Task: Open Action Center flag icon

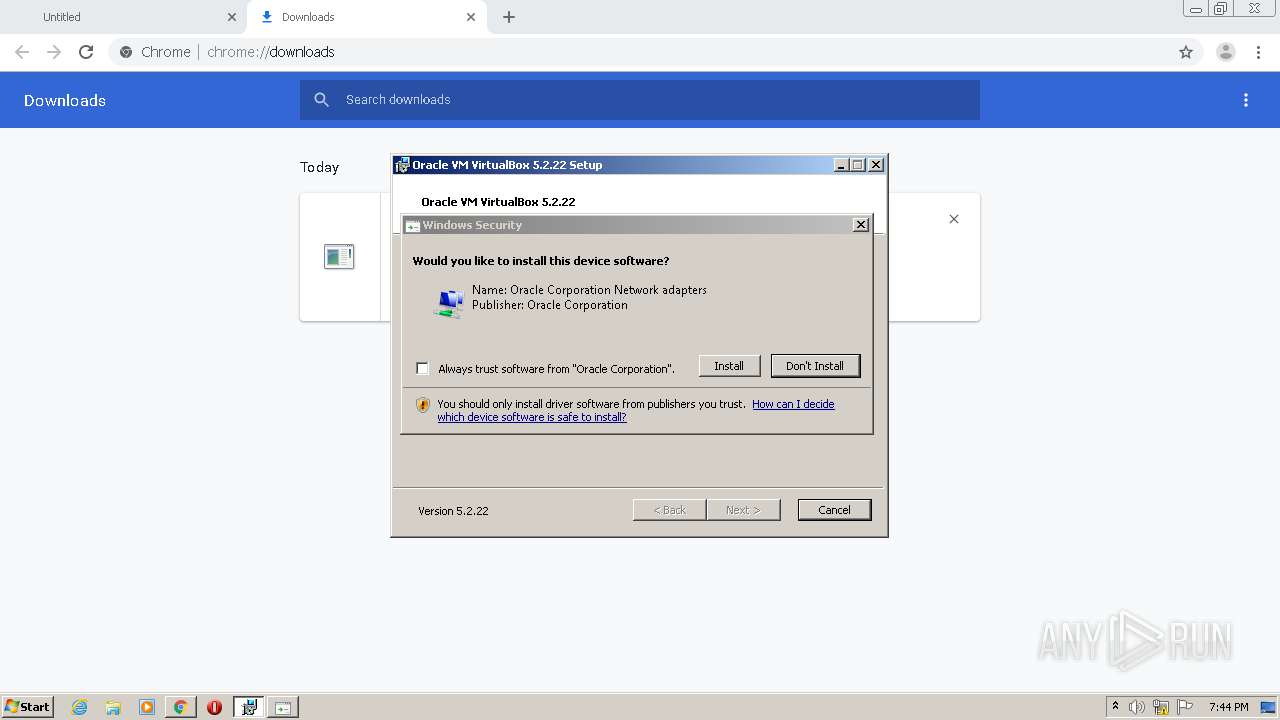Action: pyautogui.click(x=1185, y=707)
